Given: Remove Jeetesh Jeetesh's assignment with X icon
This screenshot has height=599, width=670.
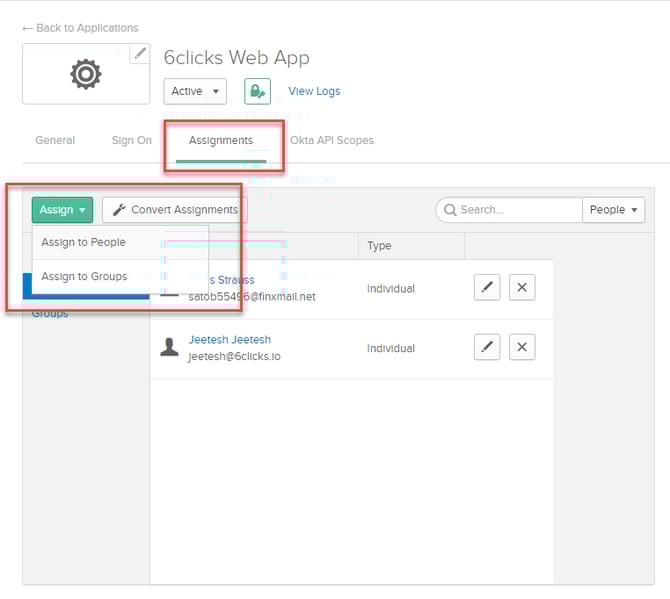Looking at the screenshot, I should pyautogui.click(x=521, y=347).
